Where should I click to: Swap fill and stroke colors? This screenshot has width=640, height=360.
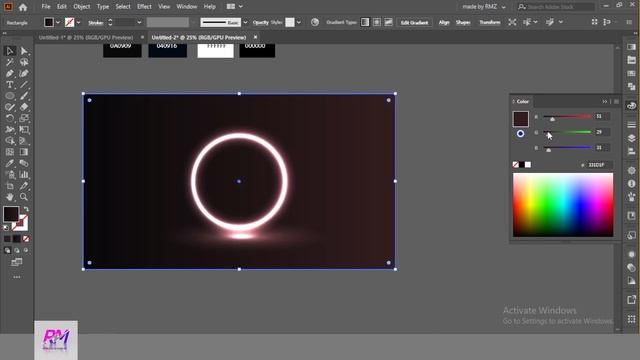[x=26, y=209]
